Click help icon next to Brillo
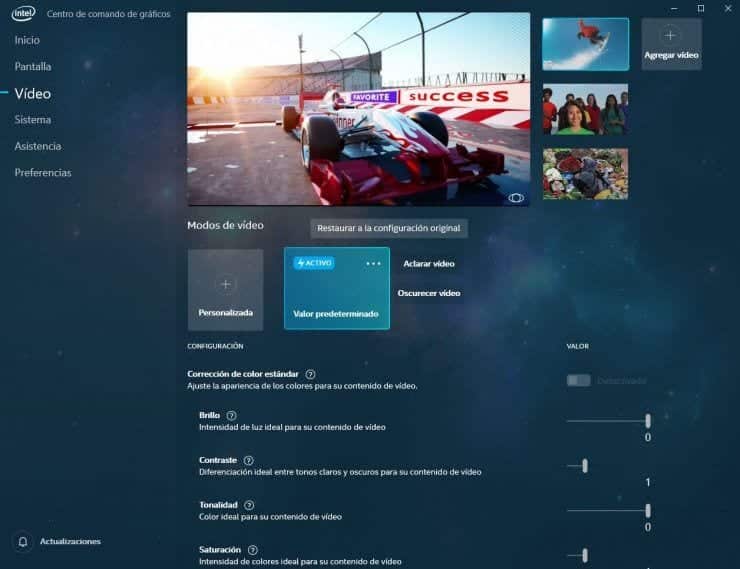This screenshot has height=569, width=740. tap(232, 415)
